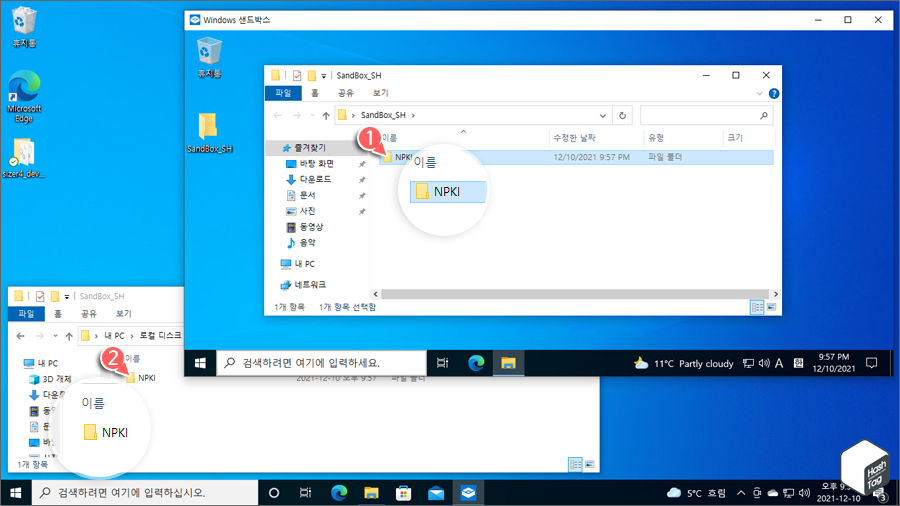Click 로컬 디스크 breadcrumb in host Explorer
This screenshot has height=506, width=900.
click(x=160, y=336)
